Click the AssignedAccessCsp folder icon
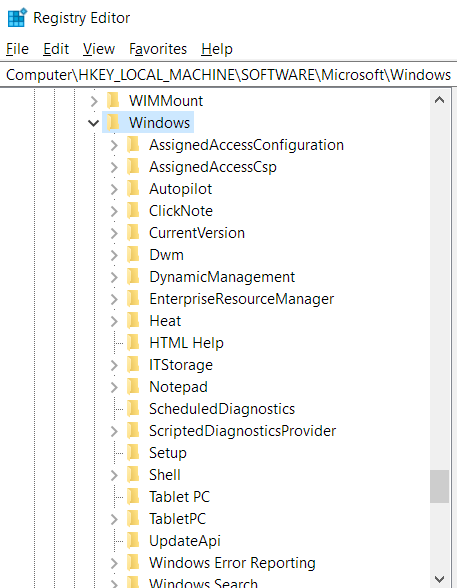Image resolution: width=457 pixels, height=588 pixels. tap(133, 166)
